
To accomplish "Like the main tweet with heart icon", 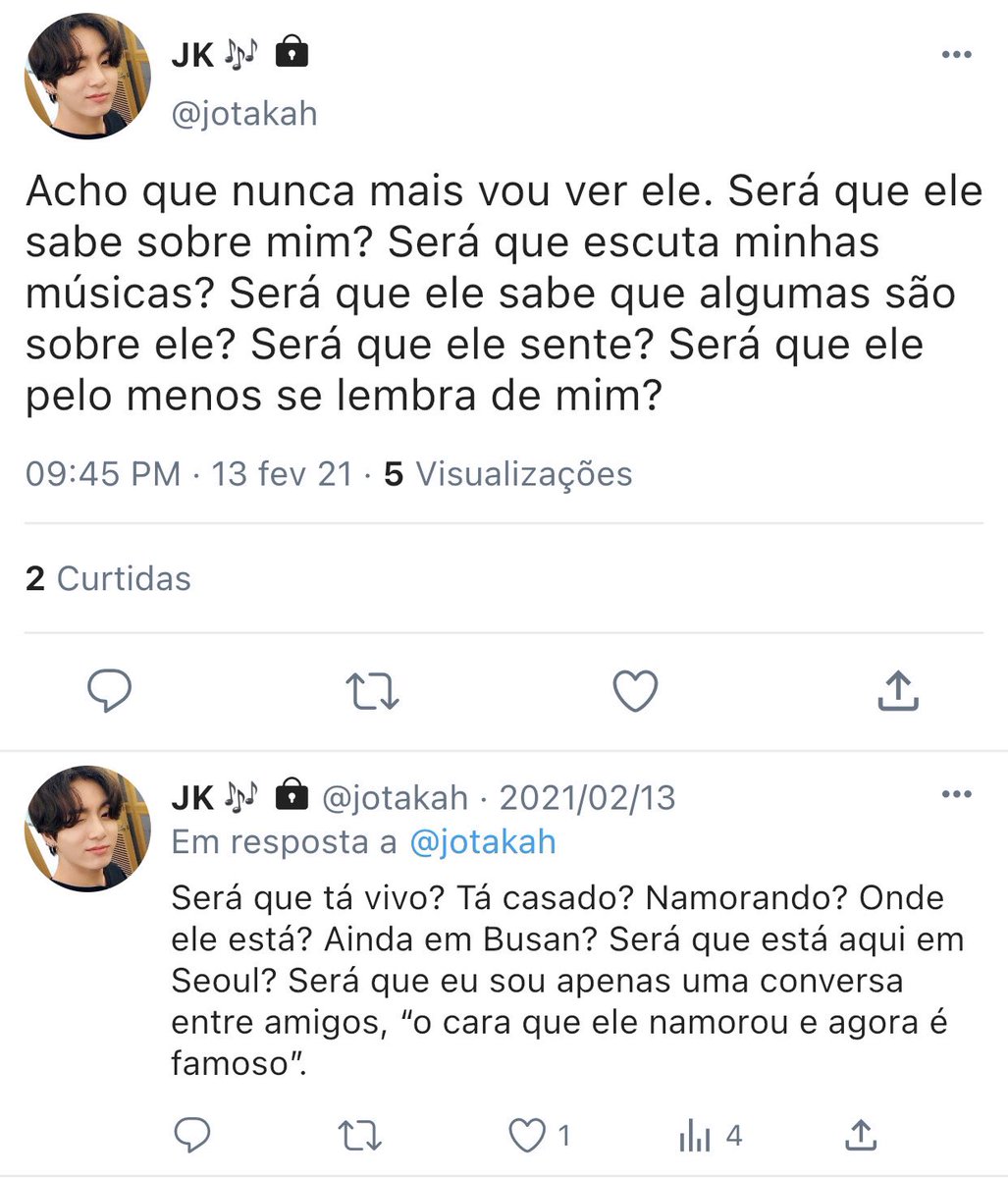I will [x=635, y=691].
